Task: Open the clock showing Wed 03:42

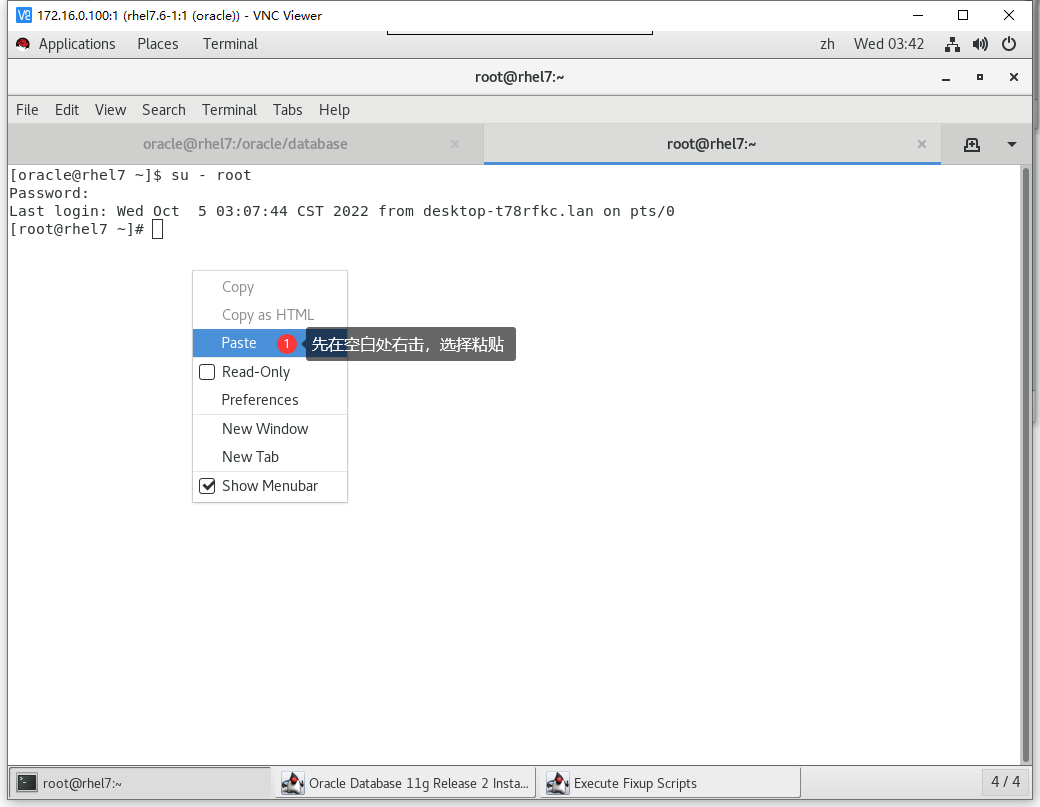Action: pyautogui.click(x=889, y=44)
